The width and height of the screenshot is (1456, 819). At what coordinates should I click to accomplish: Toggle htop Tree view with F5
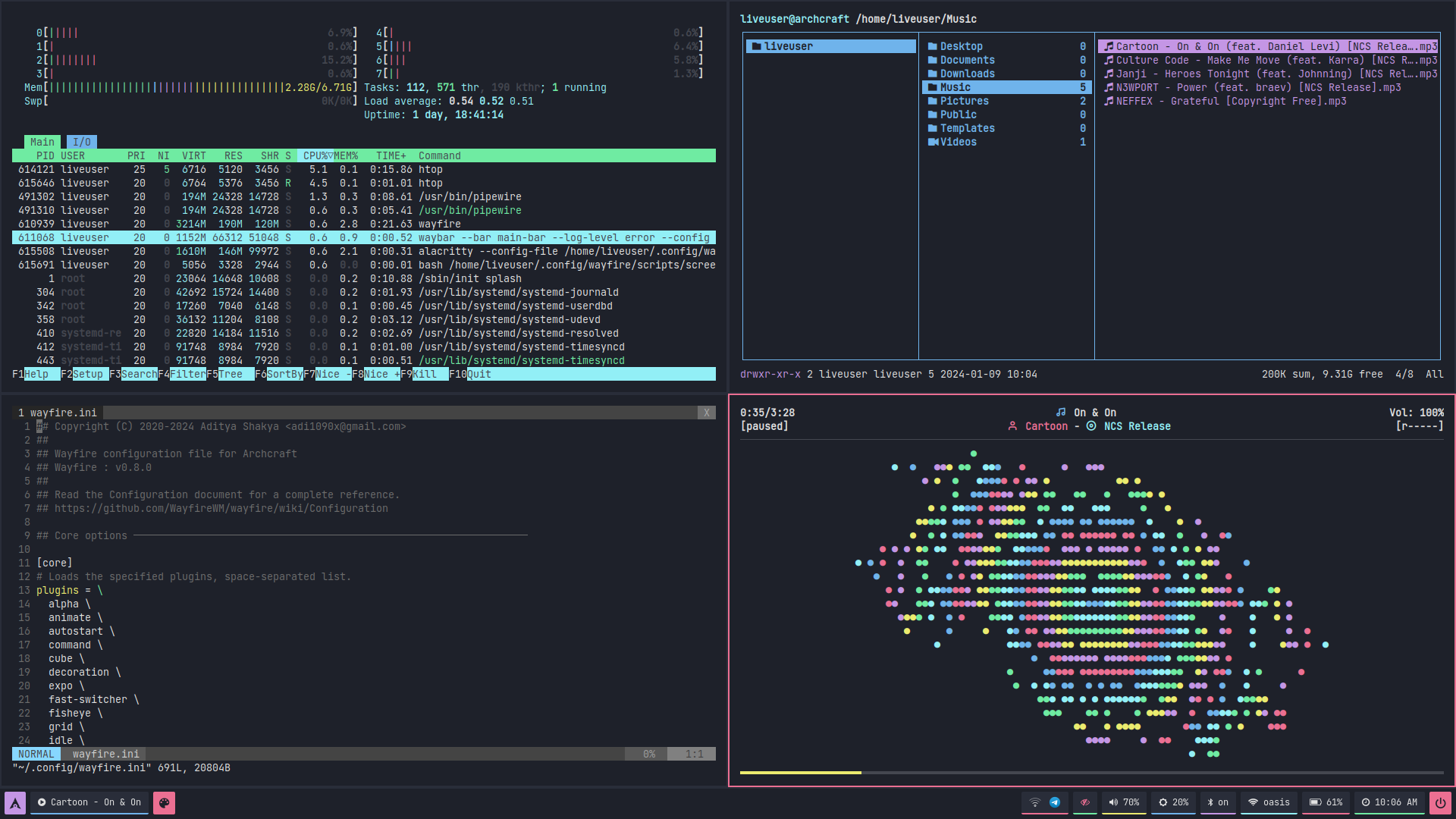[231, 374]
